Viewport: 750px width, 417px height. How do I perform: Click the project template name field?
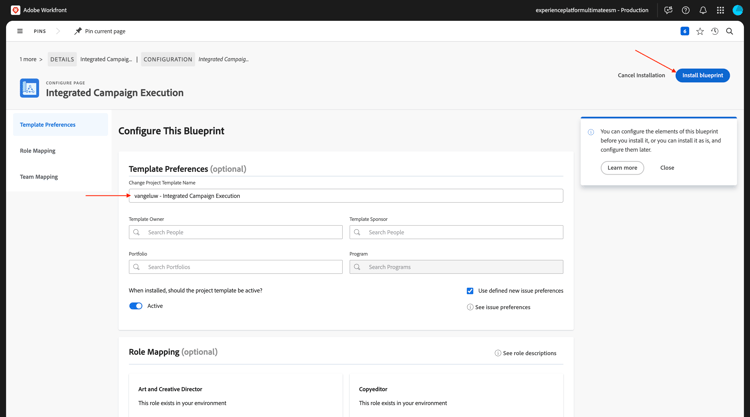pos(346,196)
